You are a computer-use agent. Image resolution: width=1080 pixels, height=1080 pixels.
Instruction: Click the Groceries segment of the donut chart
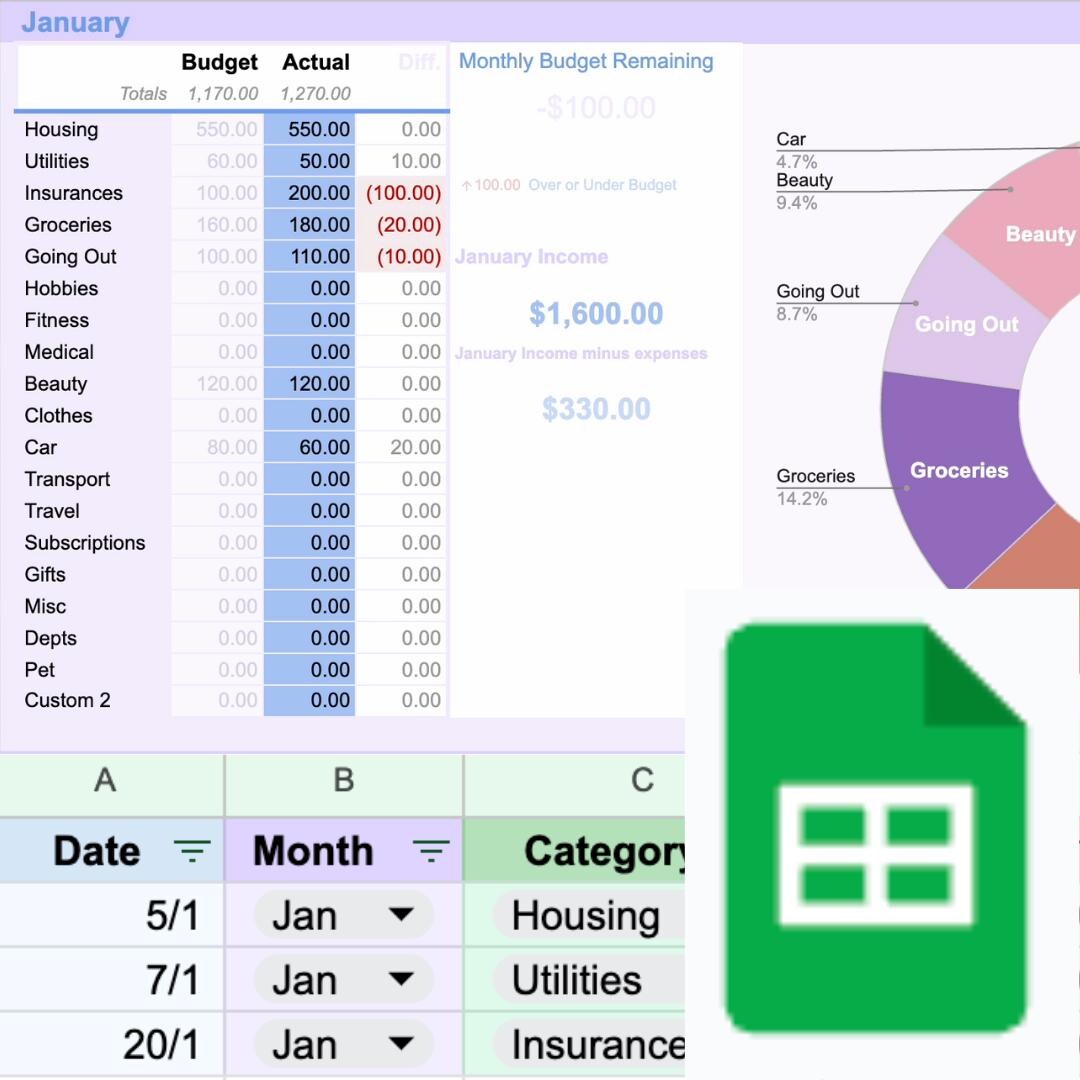pyautogui.click(x=958, y=470)
